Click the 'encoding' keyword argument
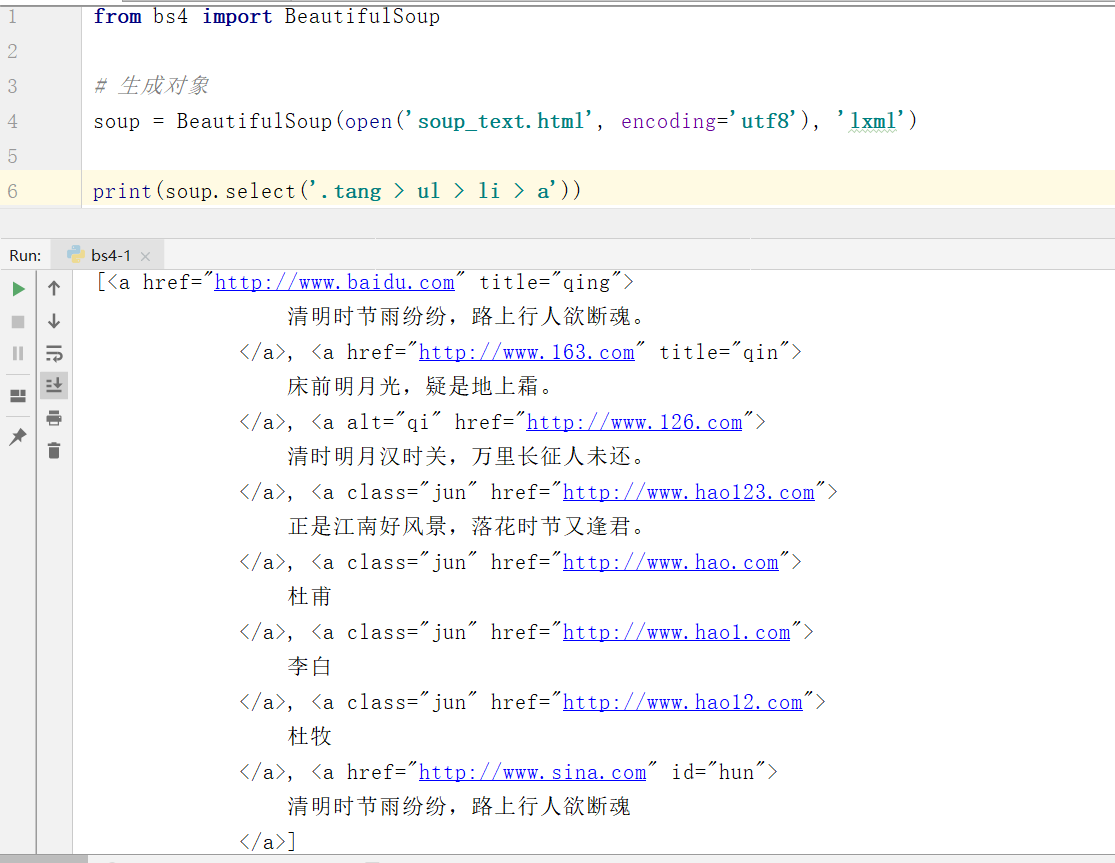 point(668,121)
